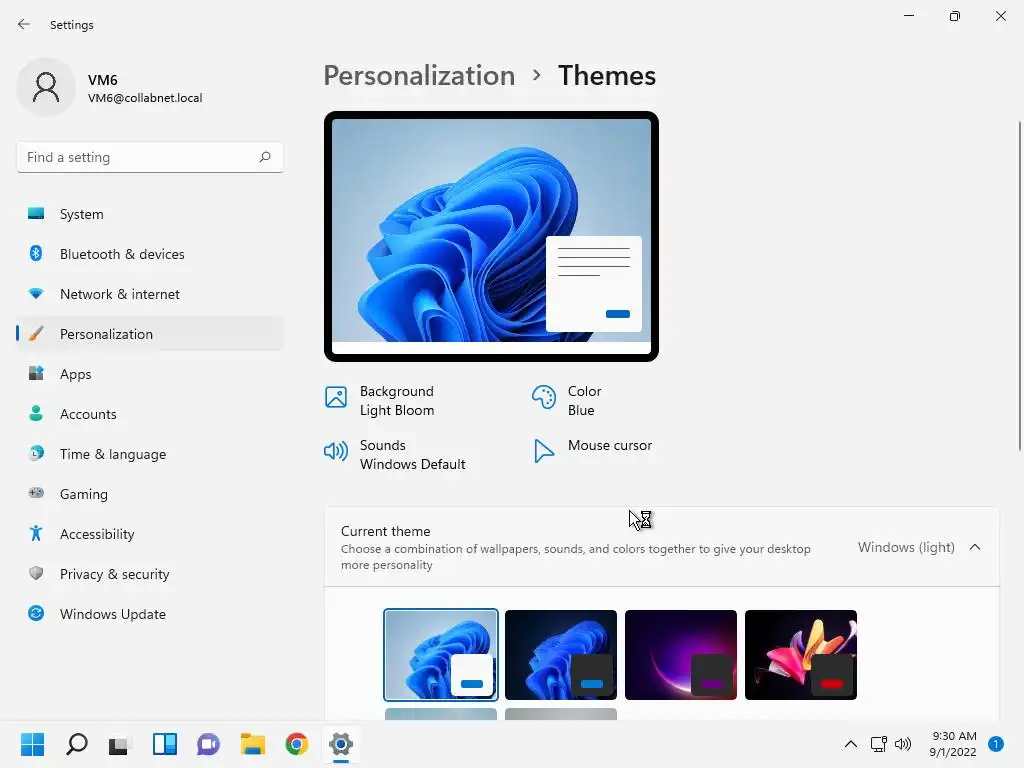Image resolution: width=1024 pixels, height=768 pixels.
Task: Open the Windows Start menu
Action: pyautogui.click(x=33, y=744)
